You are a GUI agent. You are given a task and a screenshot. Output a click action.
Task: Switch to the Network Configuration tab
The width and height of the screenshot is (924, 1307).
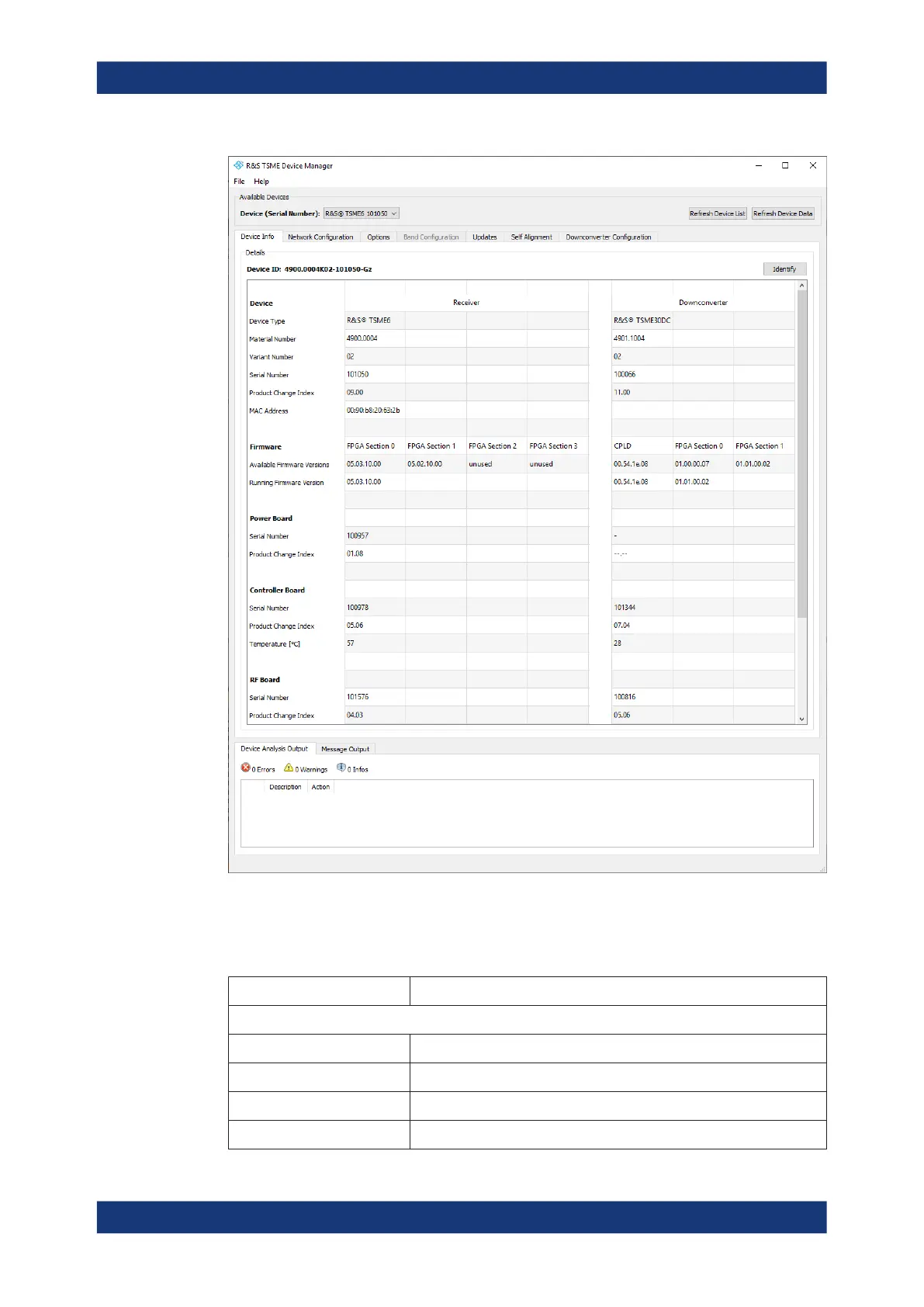tap(320, 237)
